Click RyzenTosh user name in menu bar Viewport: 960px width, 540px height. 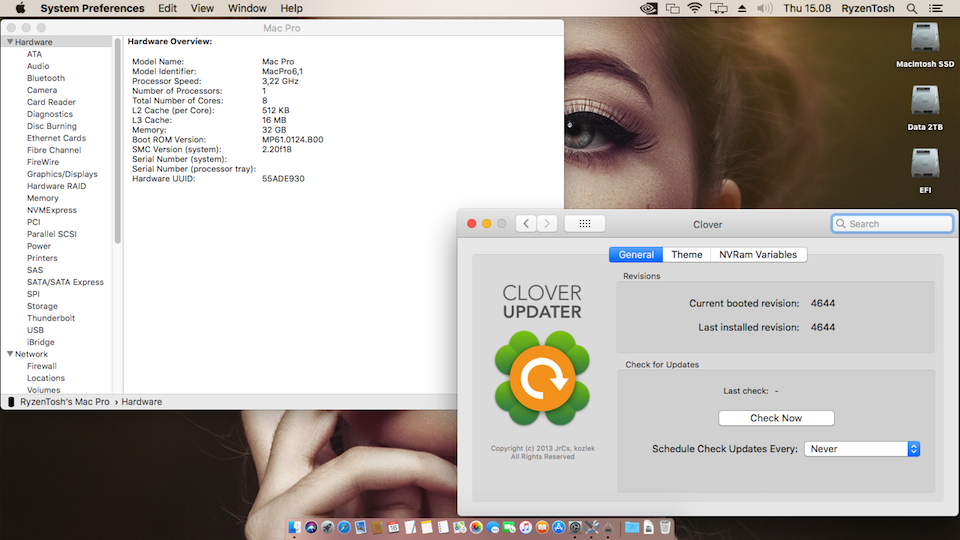(x=868, y=9)
